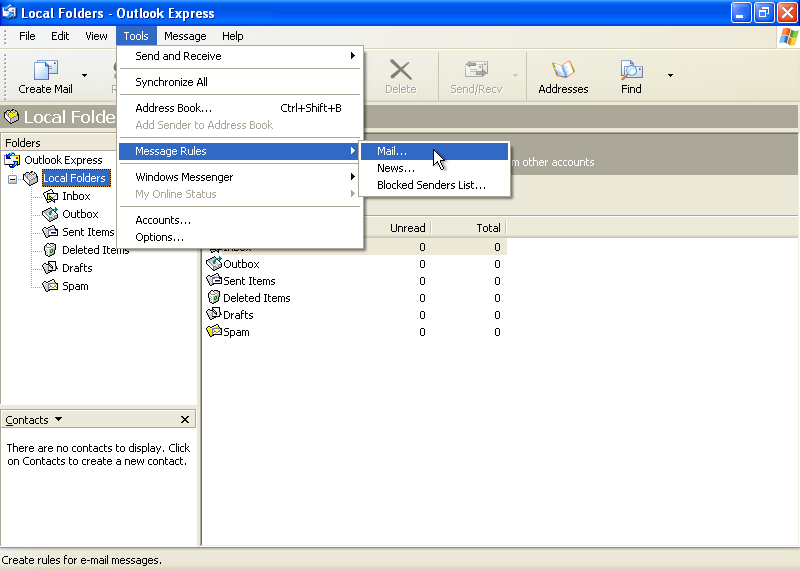Image resolution: width=800 pixels, height=570 pixels.
Task: Select Deleted Items icon in the folder tree
Action: (x=50, y=250)
